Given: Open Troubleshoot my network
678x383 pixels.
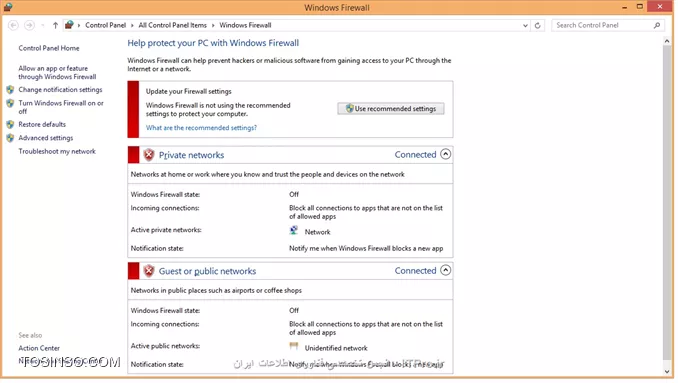Looking at the screenshot, I should 57,151.
